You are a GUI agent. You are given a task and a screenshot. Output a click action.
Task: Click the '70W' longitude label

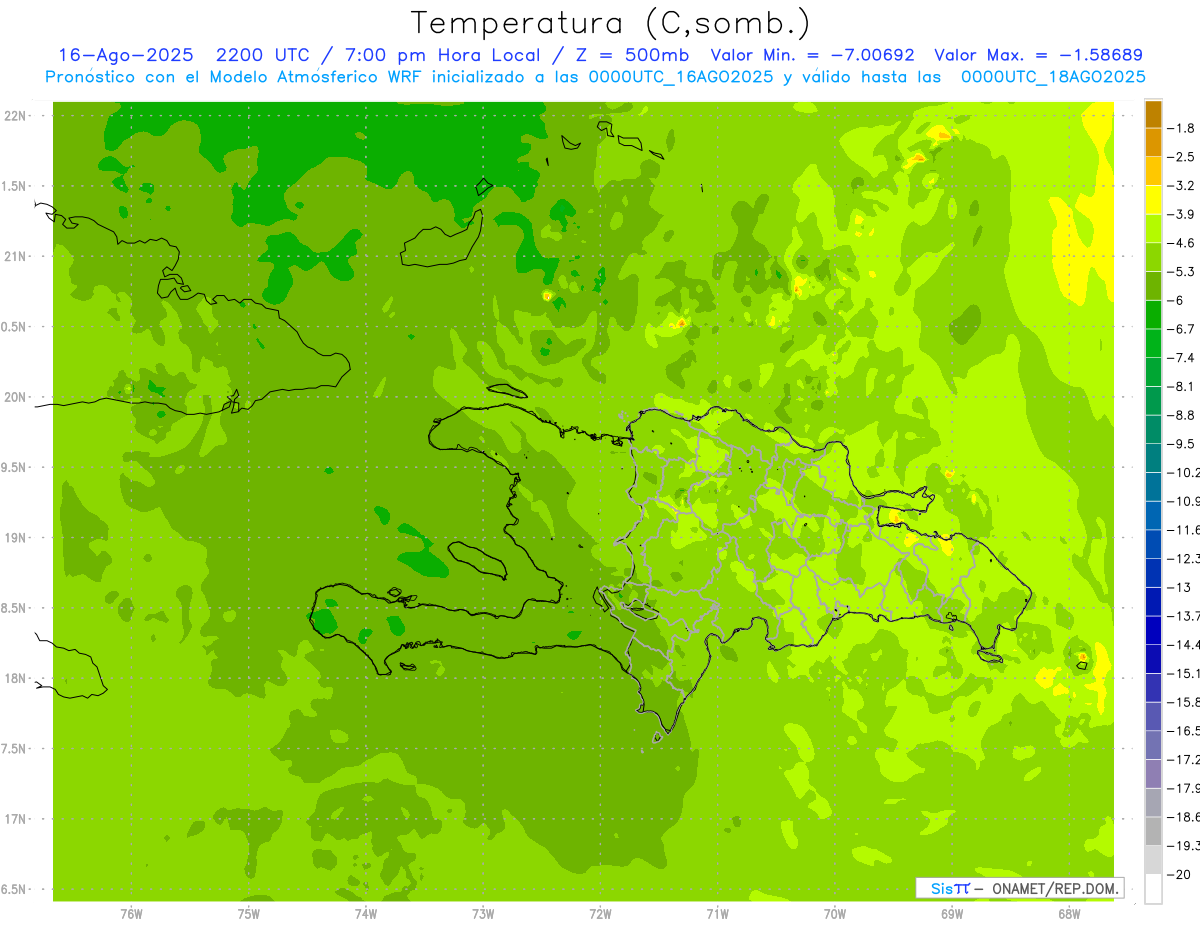(835, 914)
